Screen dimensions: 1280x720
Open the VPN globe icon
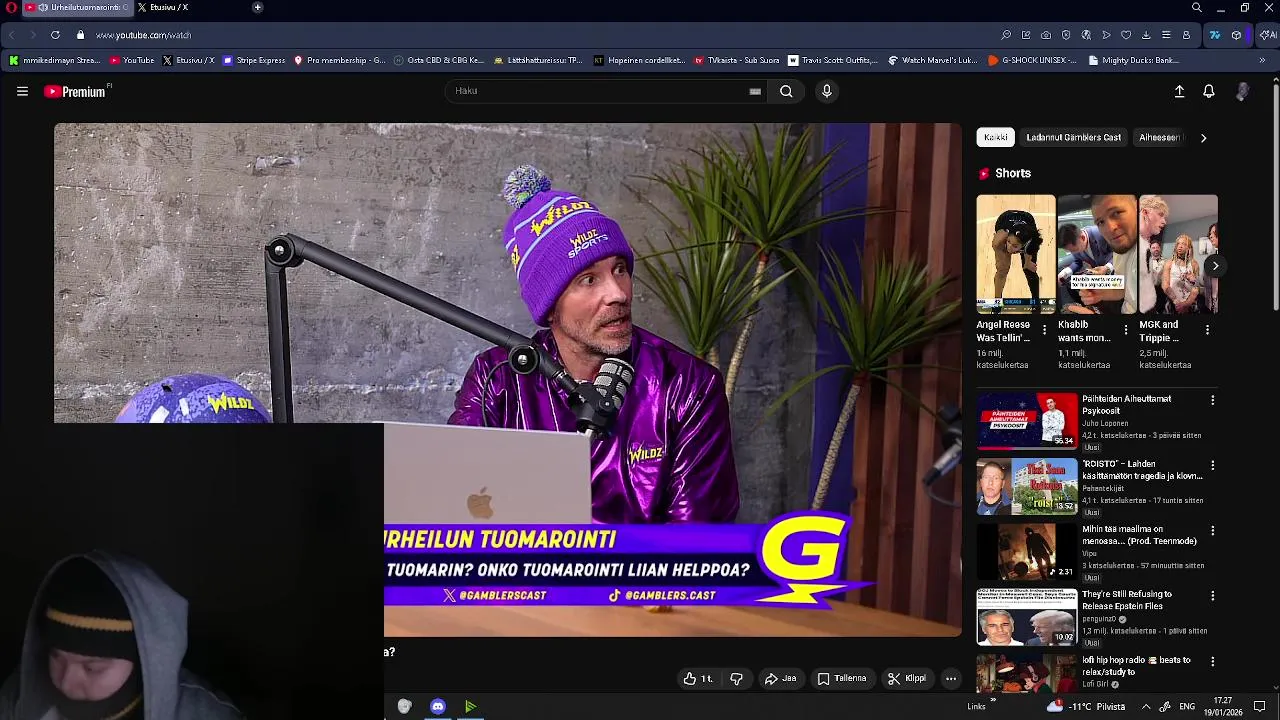click(1086, 35)
